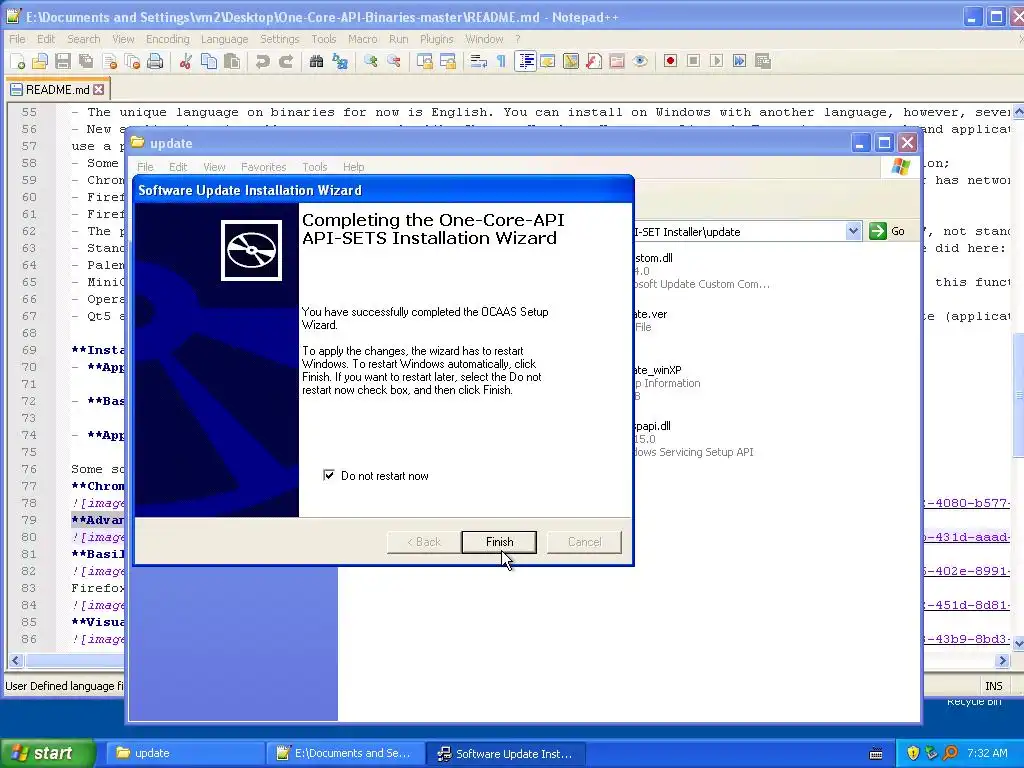Click line 55 text in the Notepad++ editor
The width and height of the screenshot is (1024, 768).
point(542,112)
